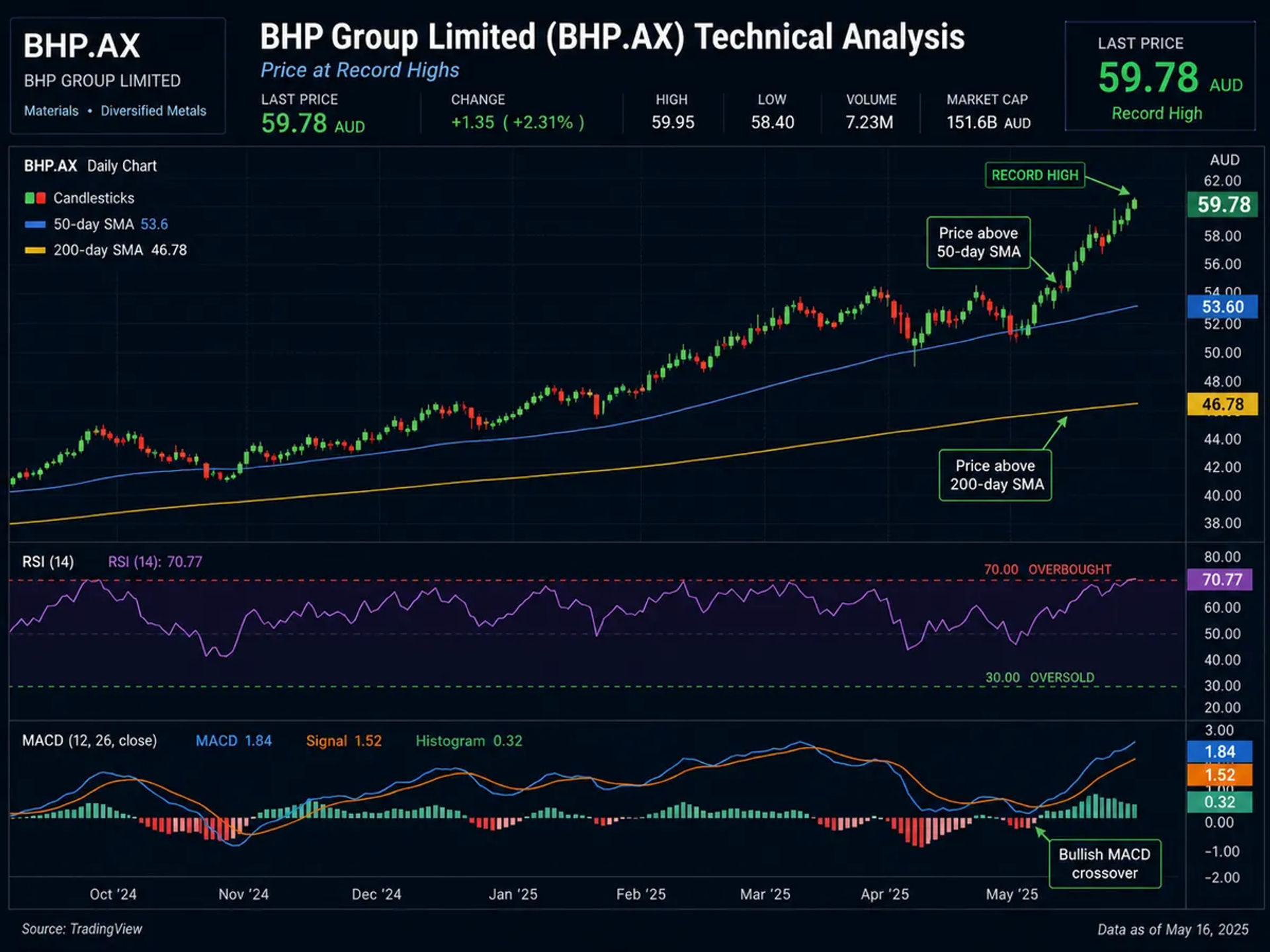This screenshot has width=1270, height=952.
Task: Click the Jan '25 date axis label
Action: [513, 894]
